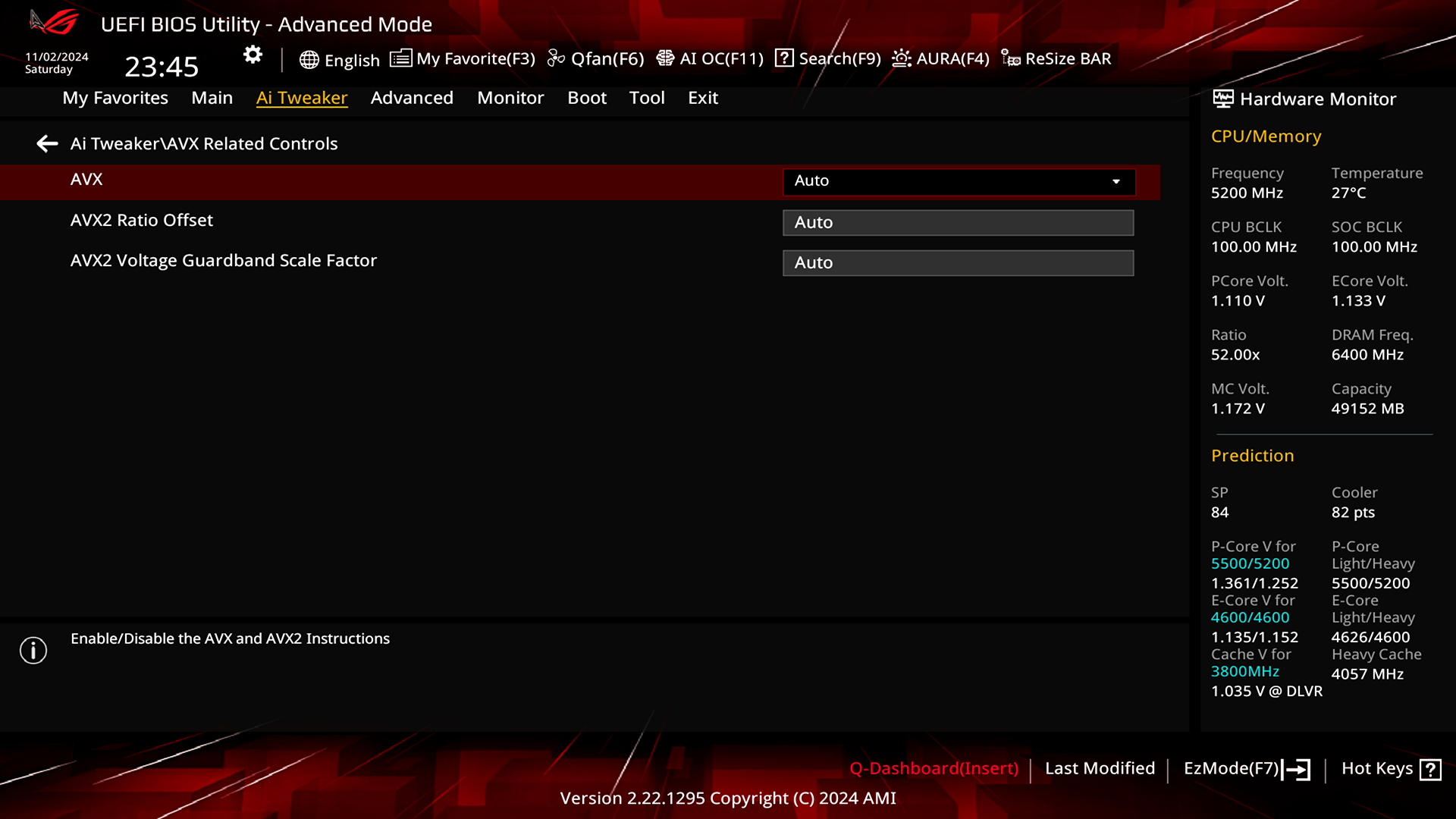The height and width of the screenshot is (819, 1456).
Task: Click the info icon beside description
Action: point(33,650)
